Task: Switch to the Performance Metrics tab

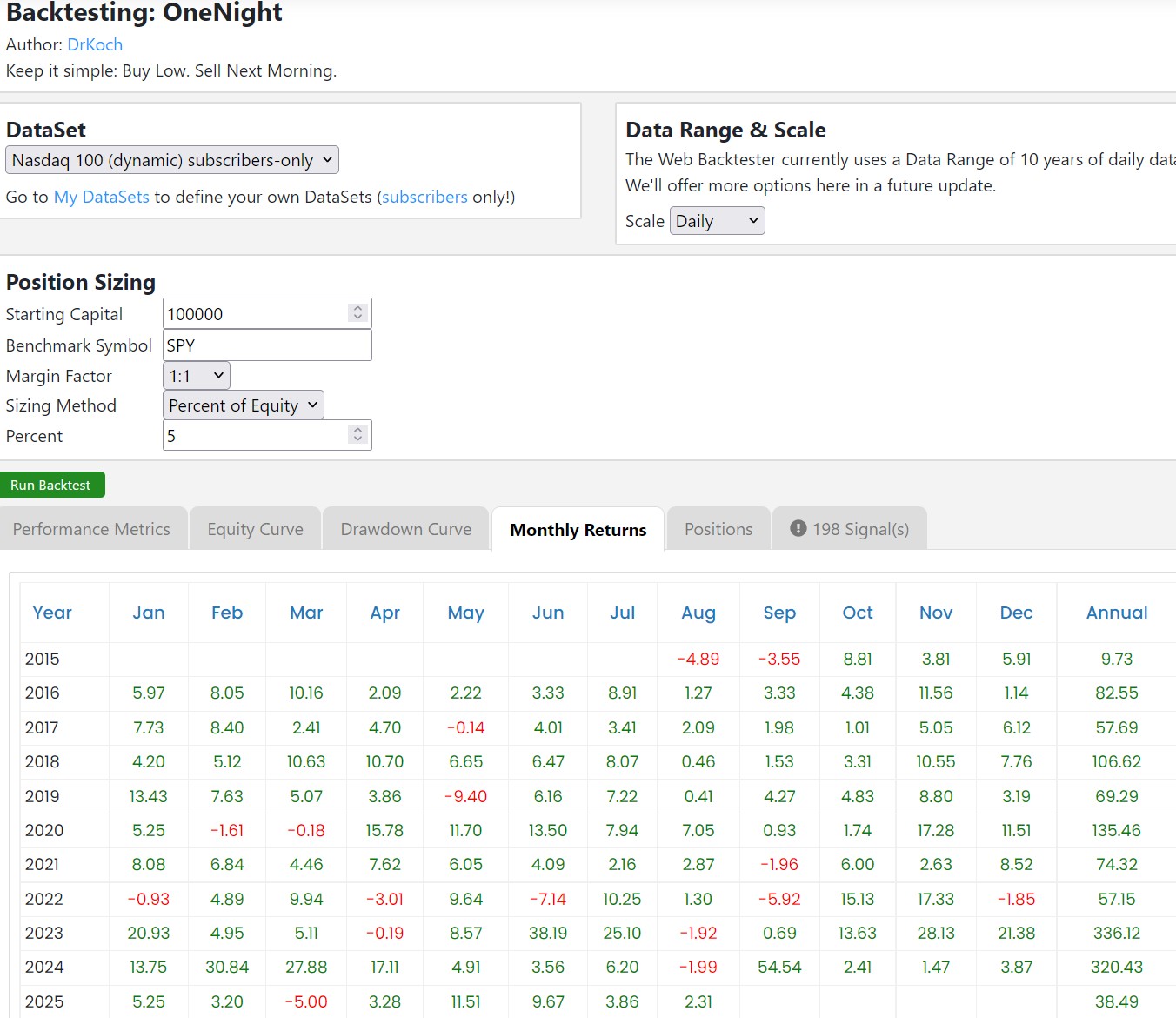Action: pyautogui.click(x=91, y=529)
